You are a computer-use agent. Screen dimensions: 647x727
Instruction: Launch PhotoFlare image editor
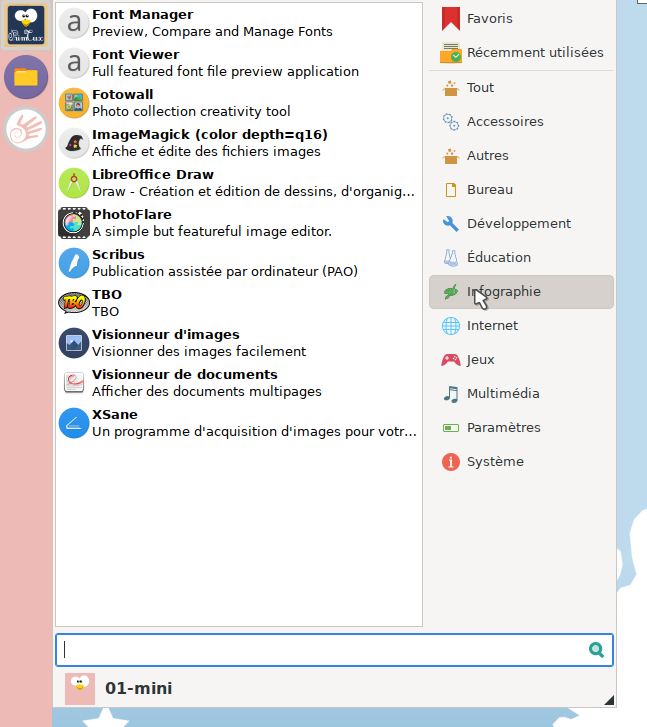coord(239,223)
